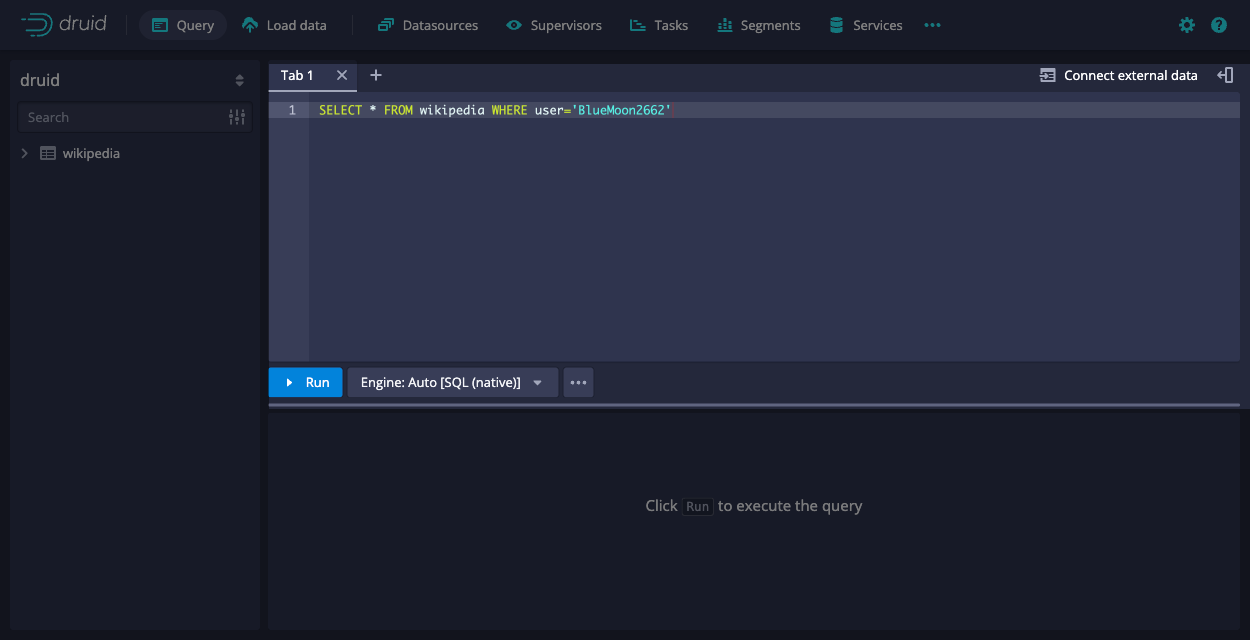Open the help question mark menu
1250x640 pixels.
[x=1219, y=25]
